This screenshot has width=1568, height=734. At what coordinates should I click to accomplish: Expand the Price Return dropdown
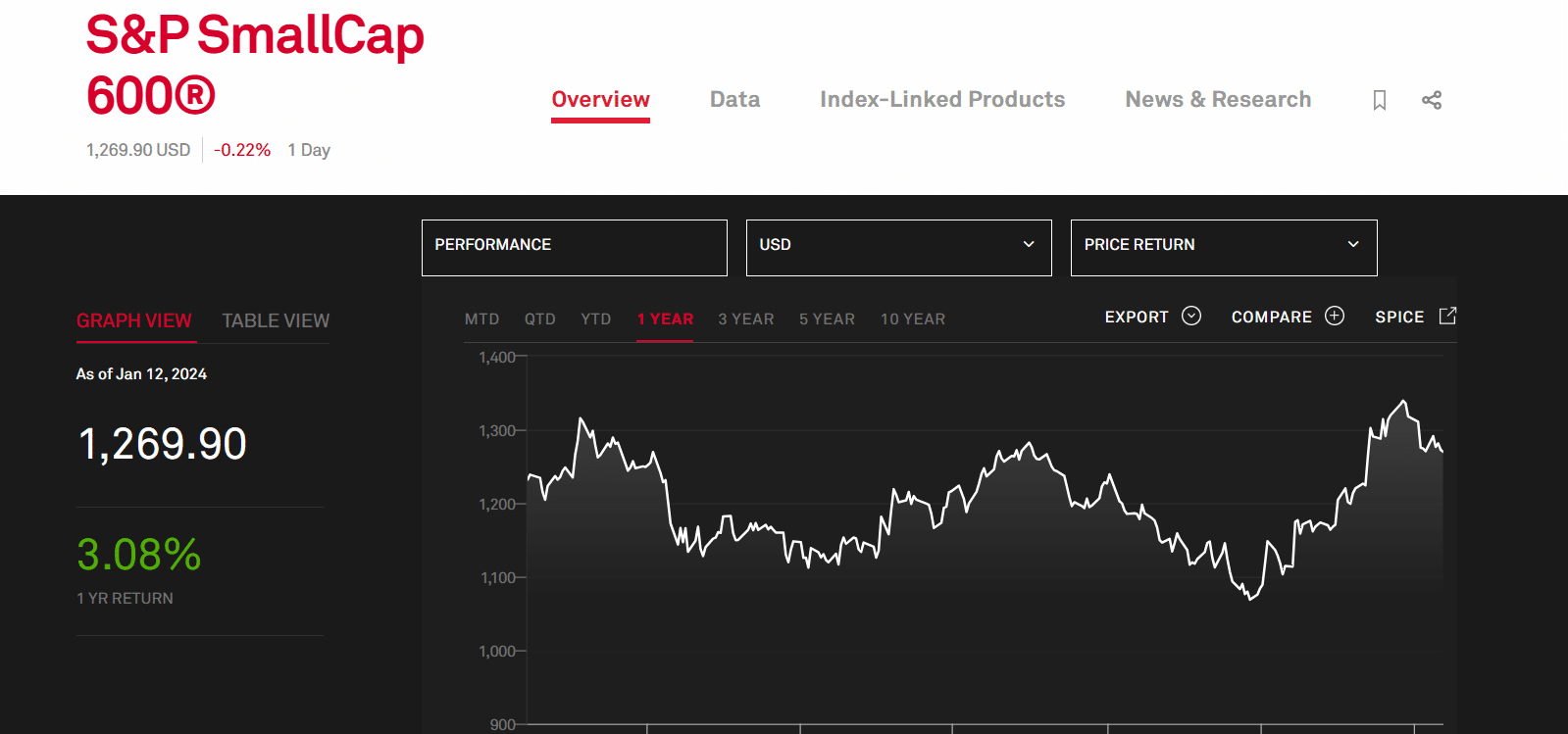pos(1223,247)
